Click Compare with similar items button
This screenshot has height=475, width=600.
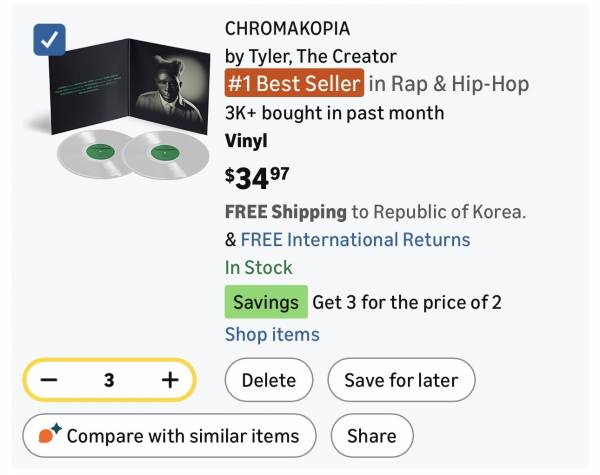point(169,436)
